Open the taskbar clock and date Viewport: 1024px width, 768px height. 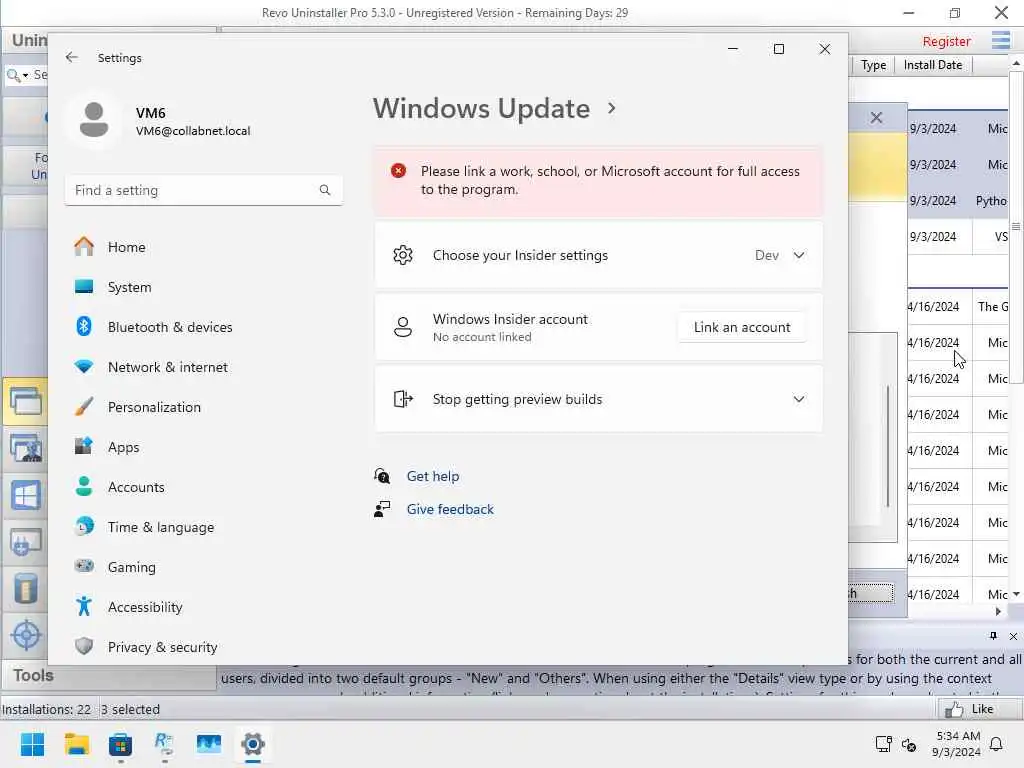click(x=957, y=744)
